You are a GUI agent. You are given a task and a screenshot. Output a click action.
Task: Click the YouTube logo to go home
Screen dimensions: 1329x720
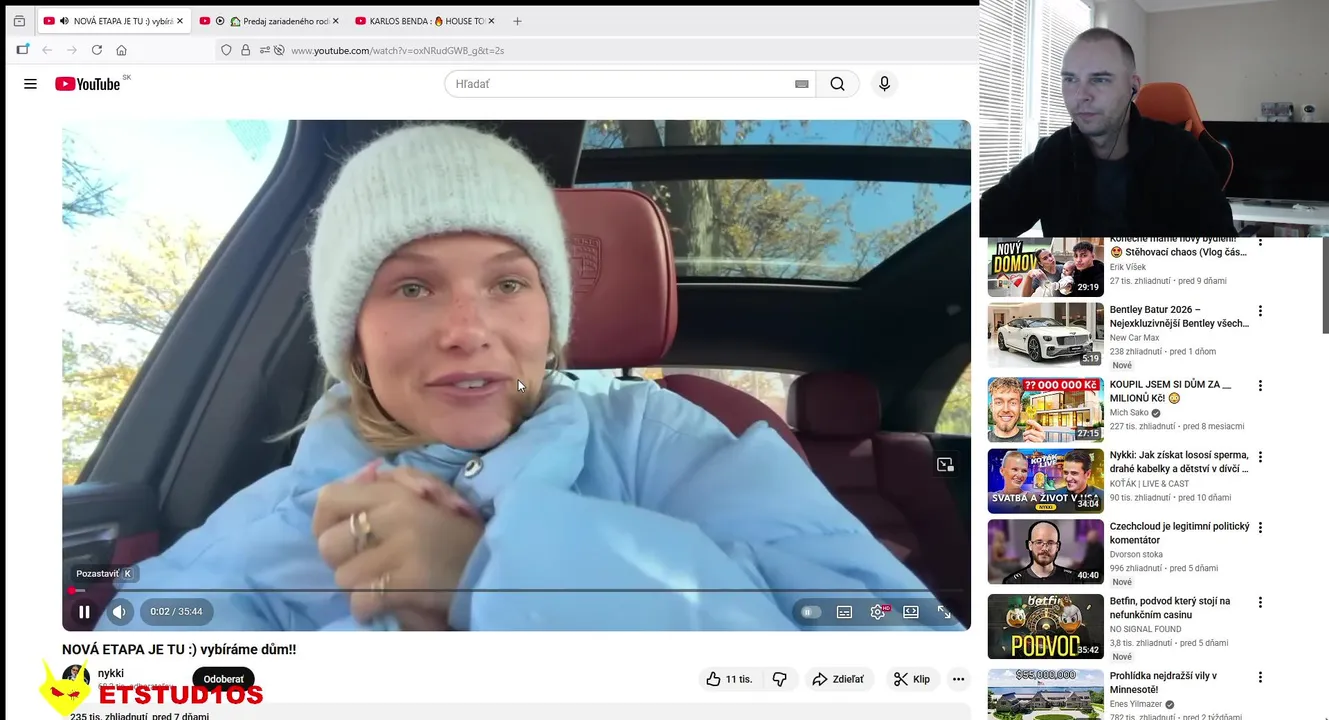click(x=88, y=84)
